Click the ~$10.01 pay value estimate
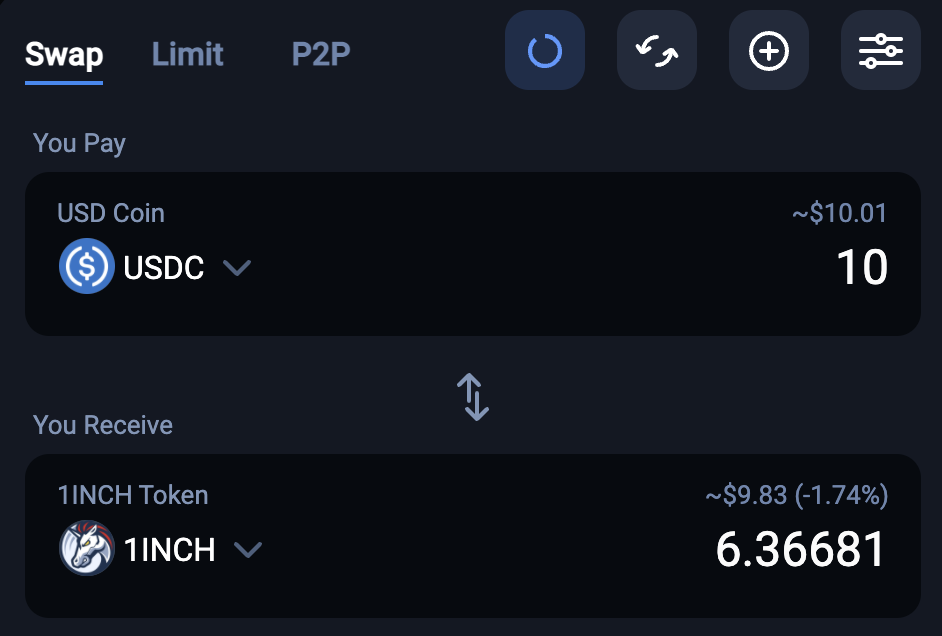Viewport: 942px width, 636px height. (839, 213)
